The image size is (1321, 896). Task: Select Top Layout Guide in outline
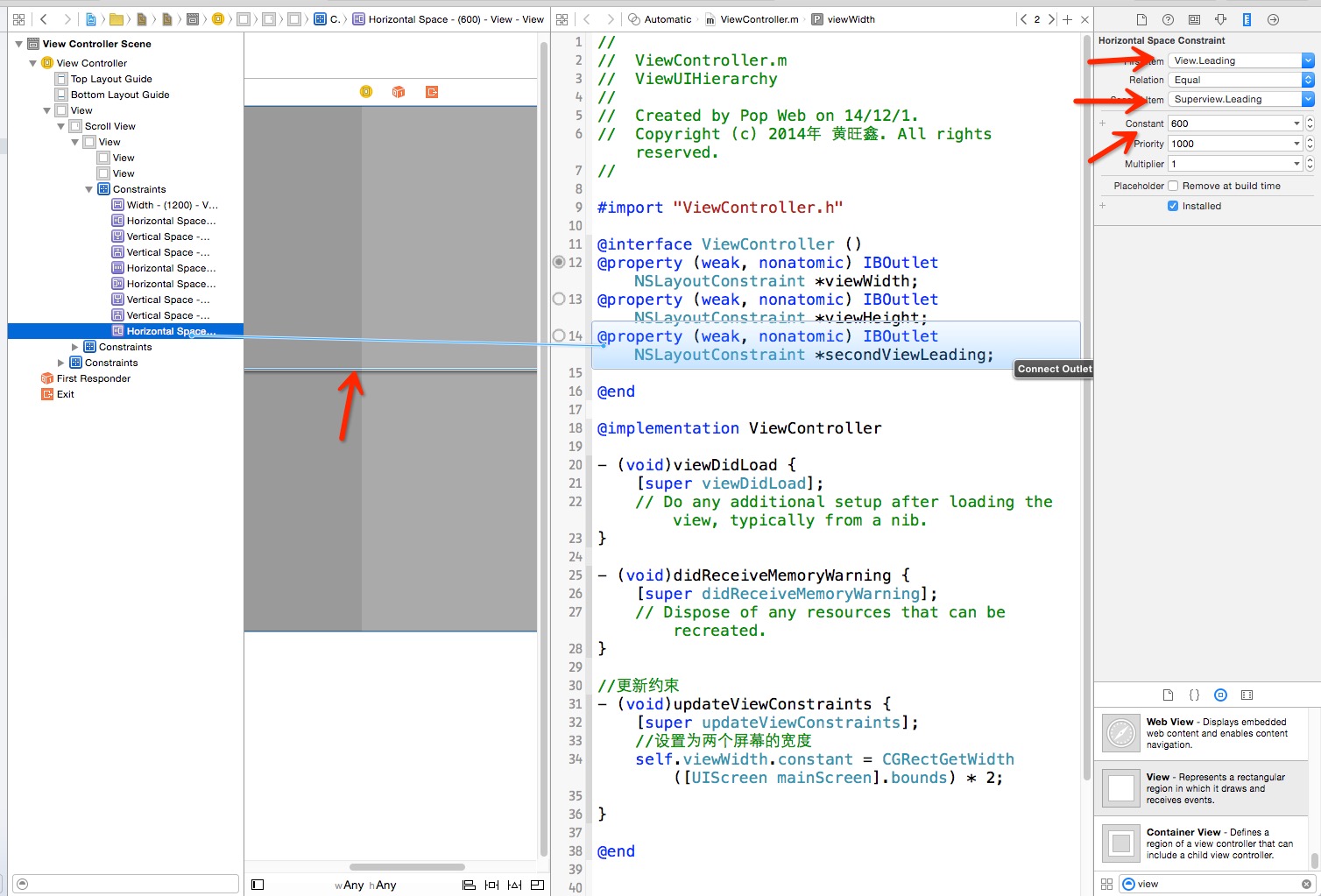tap(103, 79)
